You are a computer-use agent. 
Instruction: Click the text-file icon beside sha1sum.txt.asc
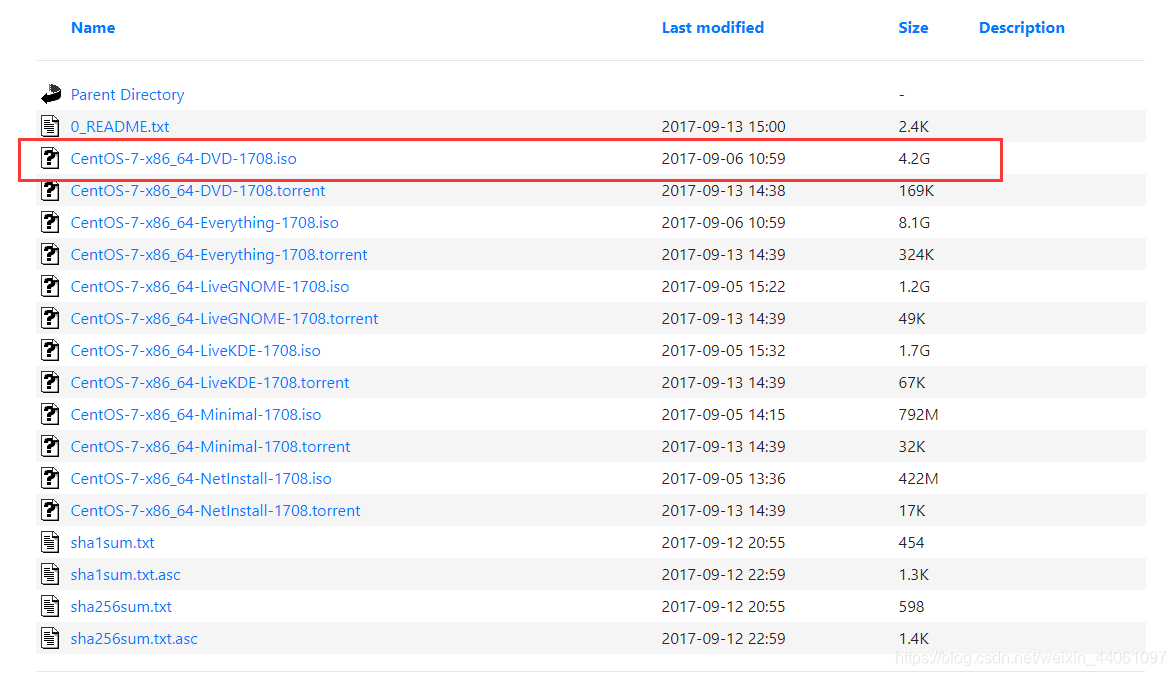click(x=50, y=575)
